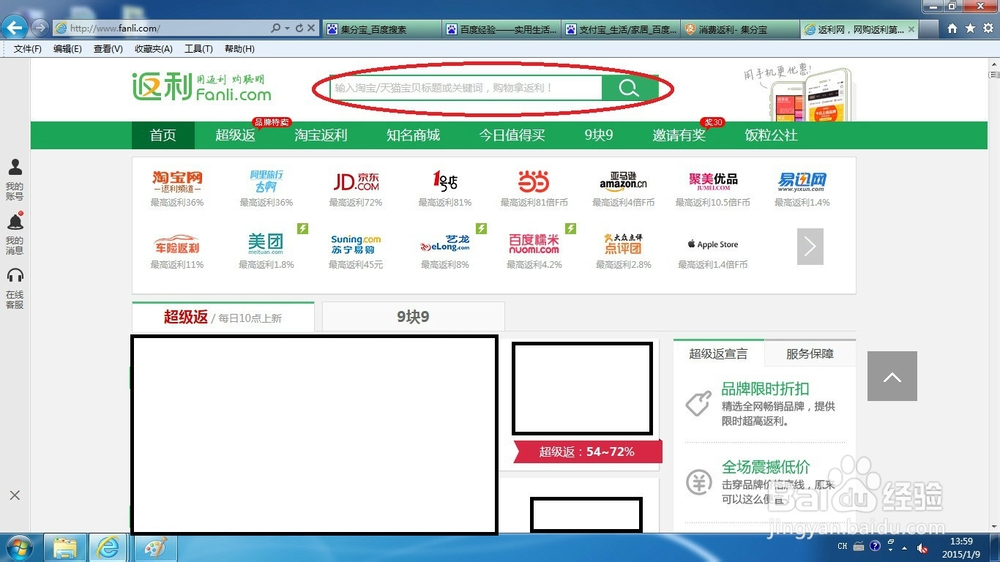Close the left sidebar X icon

[15, 495]
